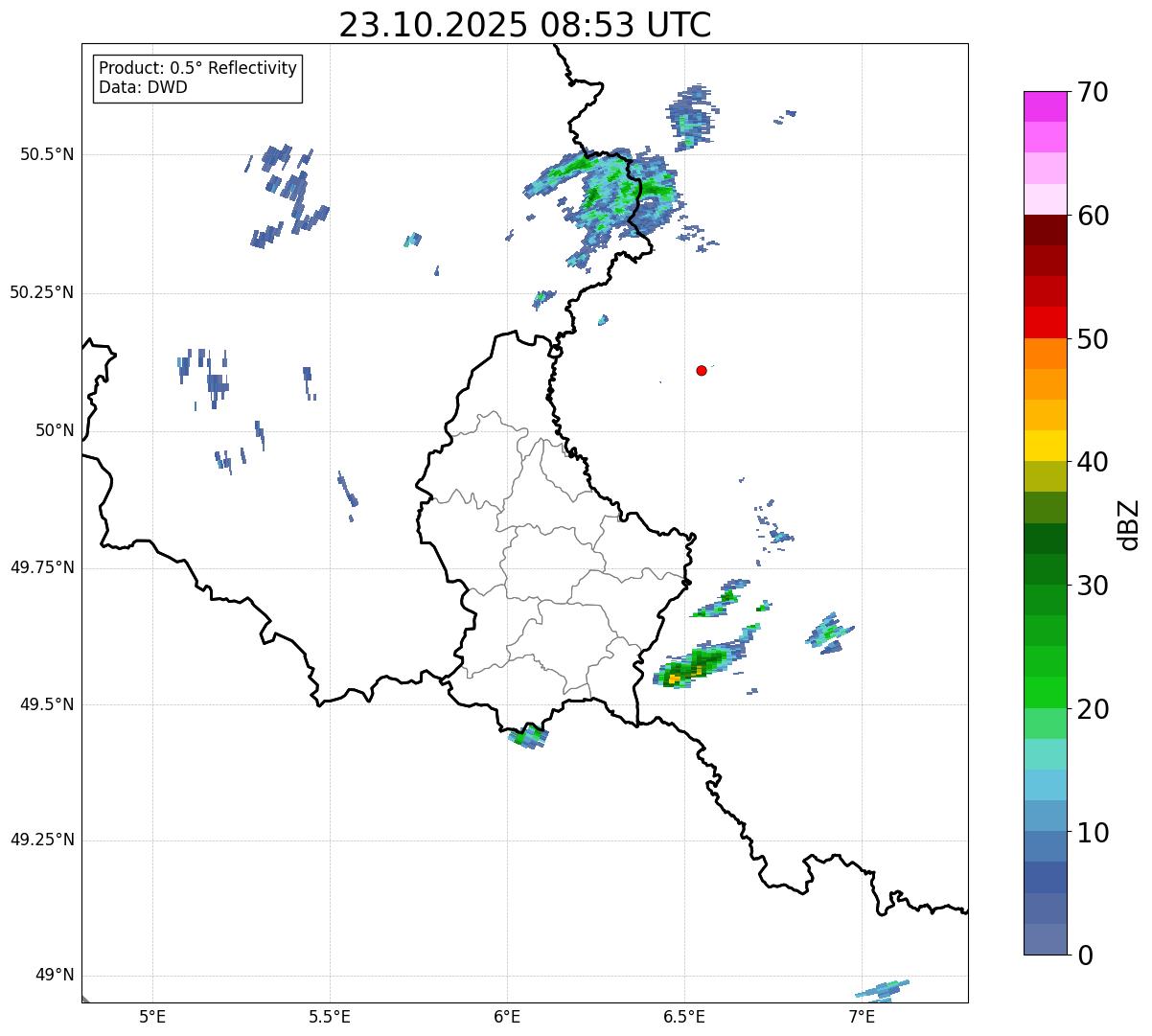Select the dark maroon swatch below 60
This screenshot has width=1152, height=1036.
pyautogui.click(x=1045, y=230)
